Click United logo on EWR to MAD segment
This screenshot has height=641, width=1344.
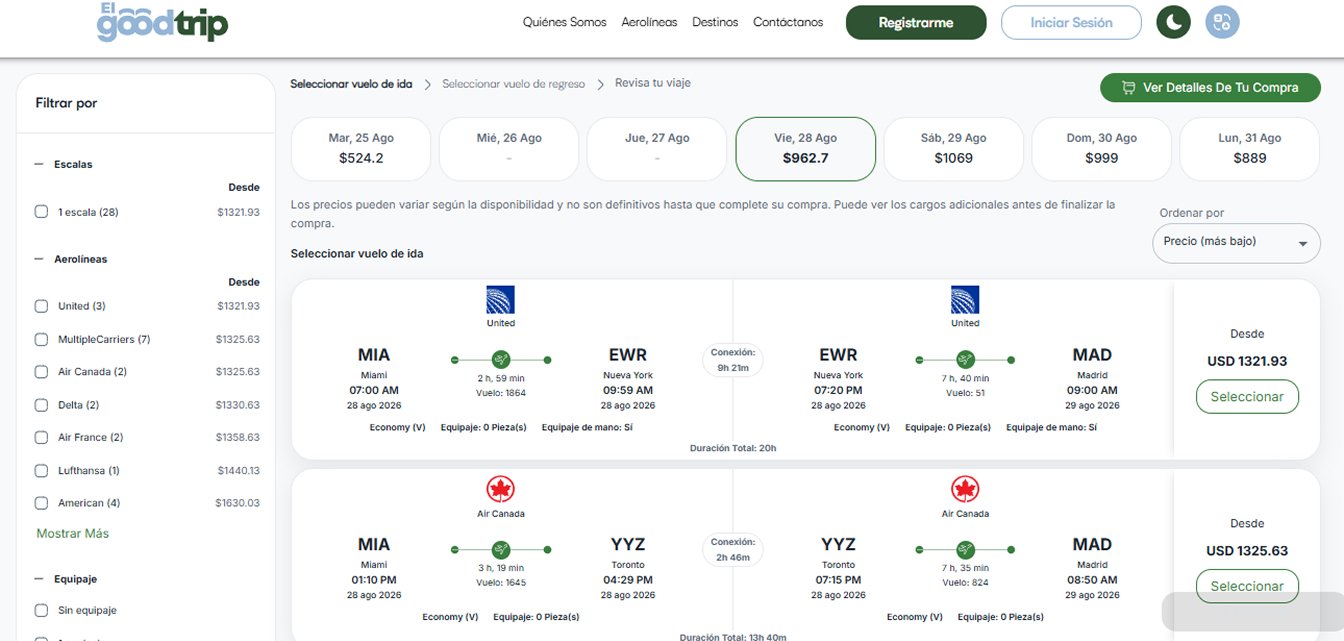(965, 300)
